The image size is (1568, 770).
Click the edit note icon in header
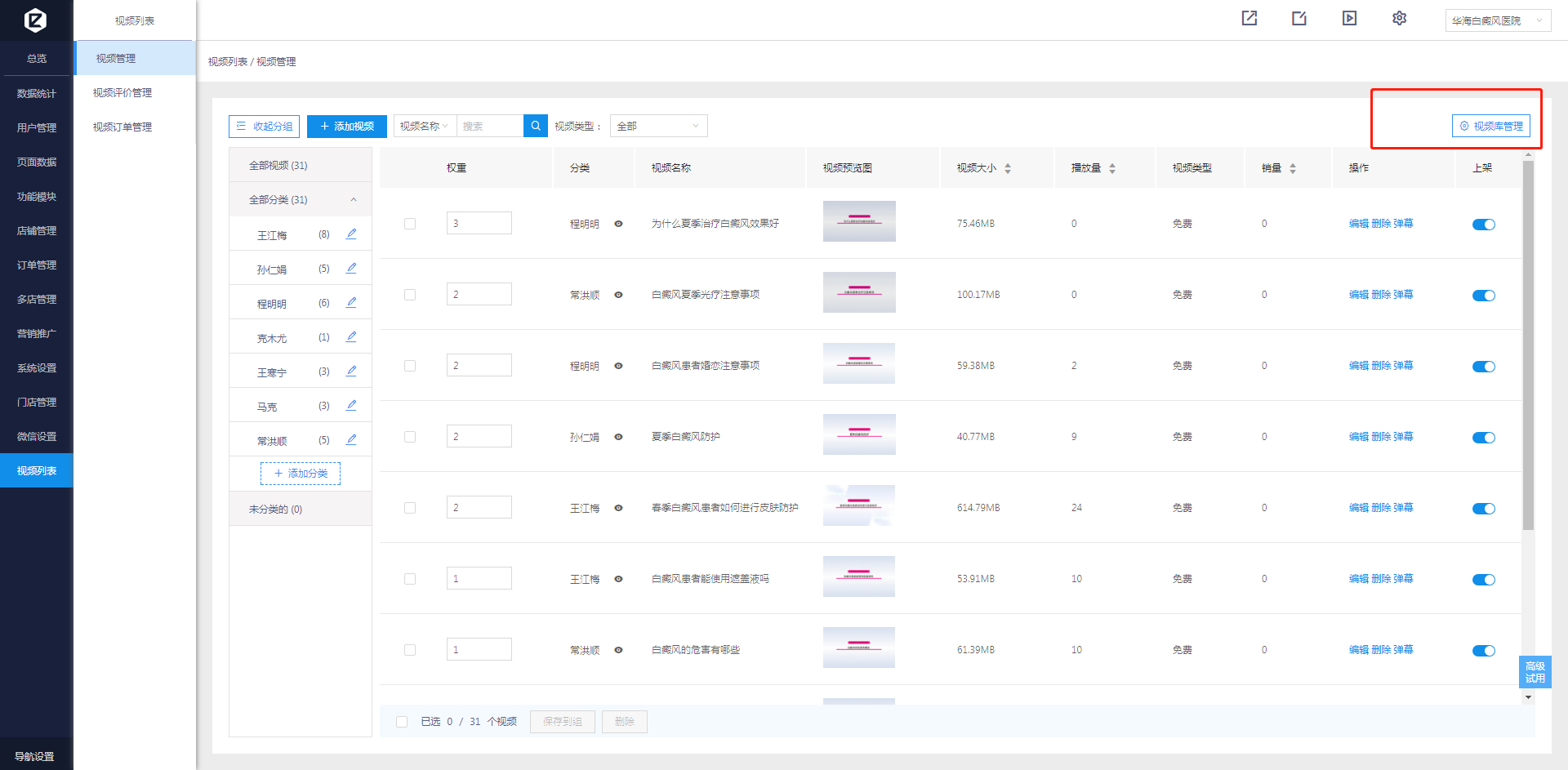click(1299, 19)
